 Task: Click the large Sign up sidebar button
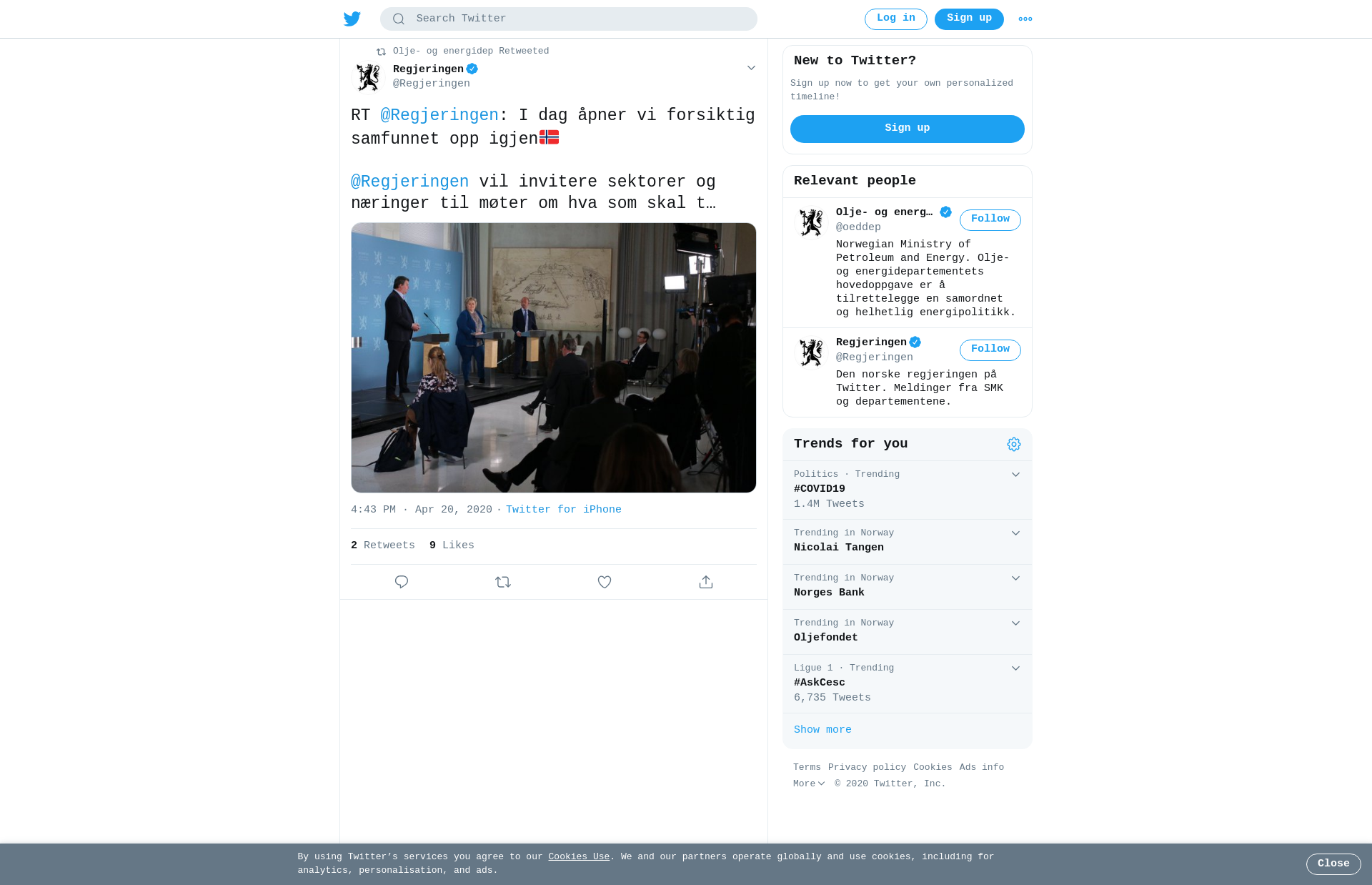(x=908, y=129)
